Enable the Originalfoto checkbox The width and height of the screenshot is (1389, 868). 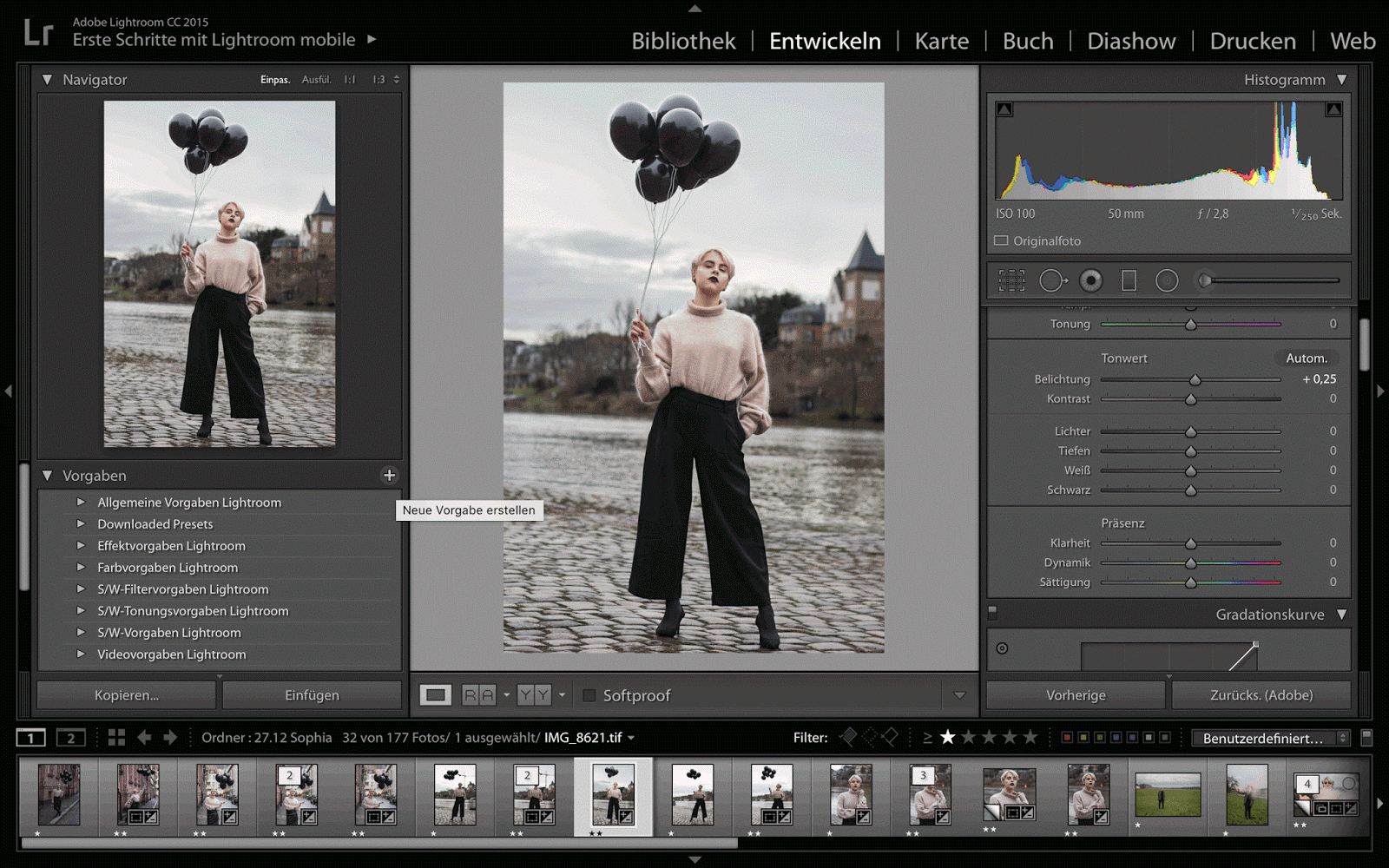tap(1001, 240)
